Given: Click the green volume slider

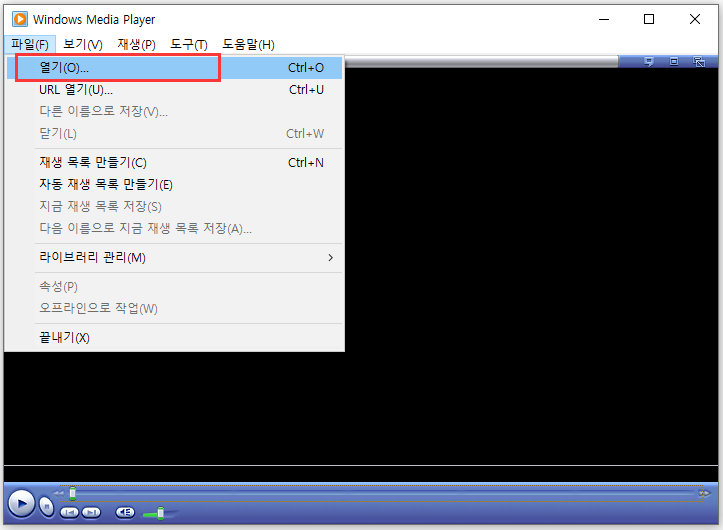Looking at the screenshot, I should point(160,513).
